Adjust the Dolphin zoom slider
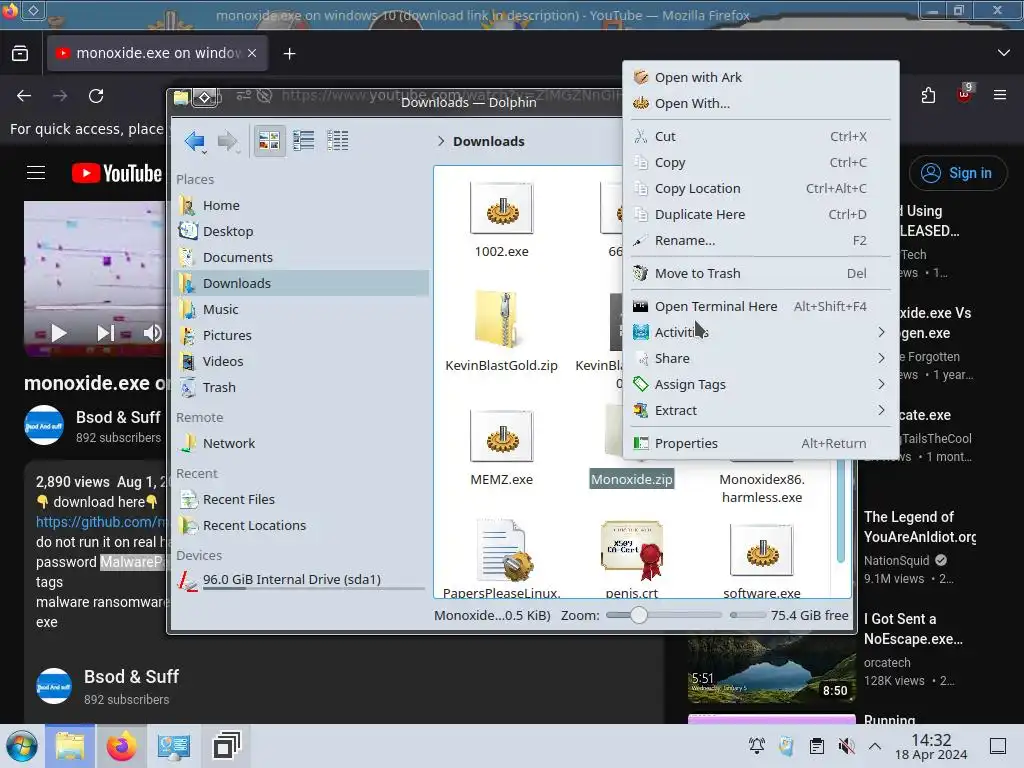This screenshot has height=768, width=1024. (664, 615)
